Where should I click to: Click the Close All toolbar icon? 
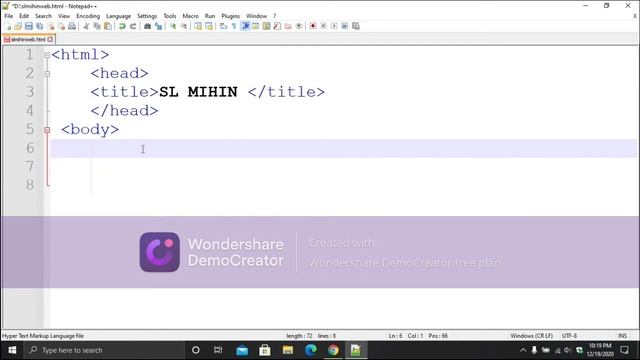coord(61,26)
